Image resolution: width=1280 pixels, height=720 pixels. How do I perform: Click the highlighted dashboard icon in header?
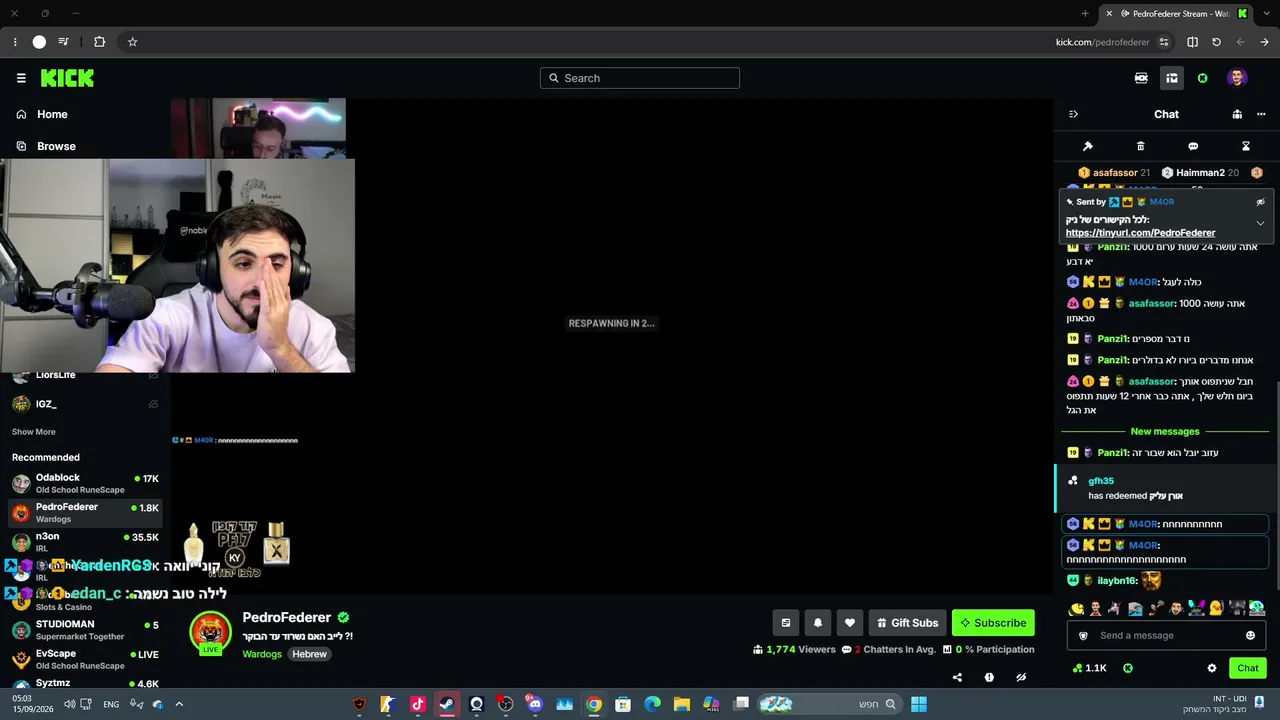[1172, 78]
